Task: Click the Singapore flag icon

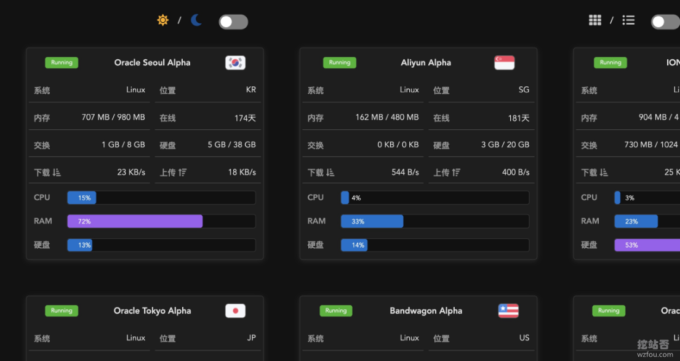Action: (x=504, y=62)
